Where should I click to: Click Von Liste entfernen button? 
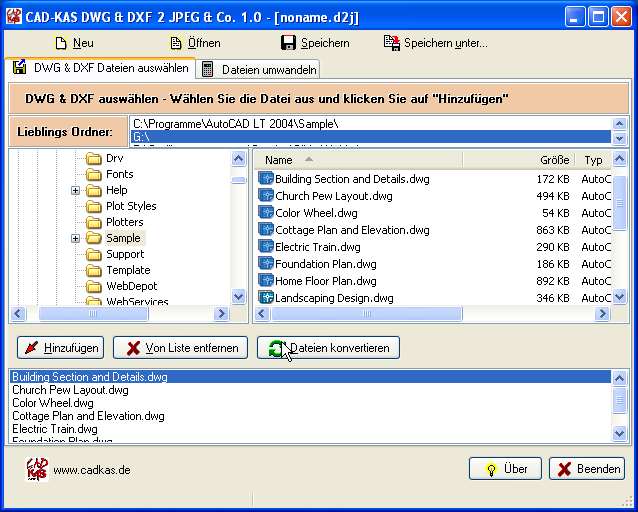pyautogui.click(x=181, y=348)
